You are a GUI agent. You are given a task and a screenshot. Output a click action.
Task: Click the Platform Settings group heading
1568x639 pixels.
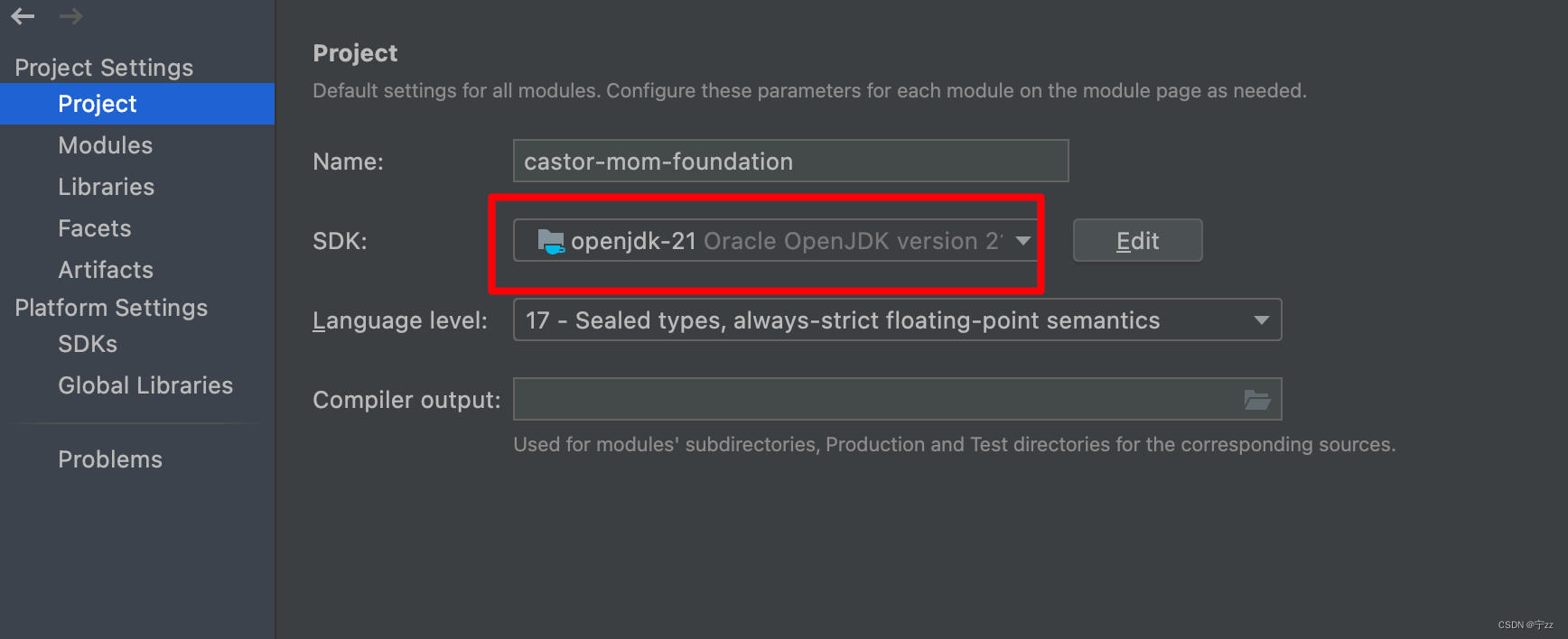(x=111, y=308)
